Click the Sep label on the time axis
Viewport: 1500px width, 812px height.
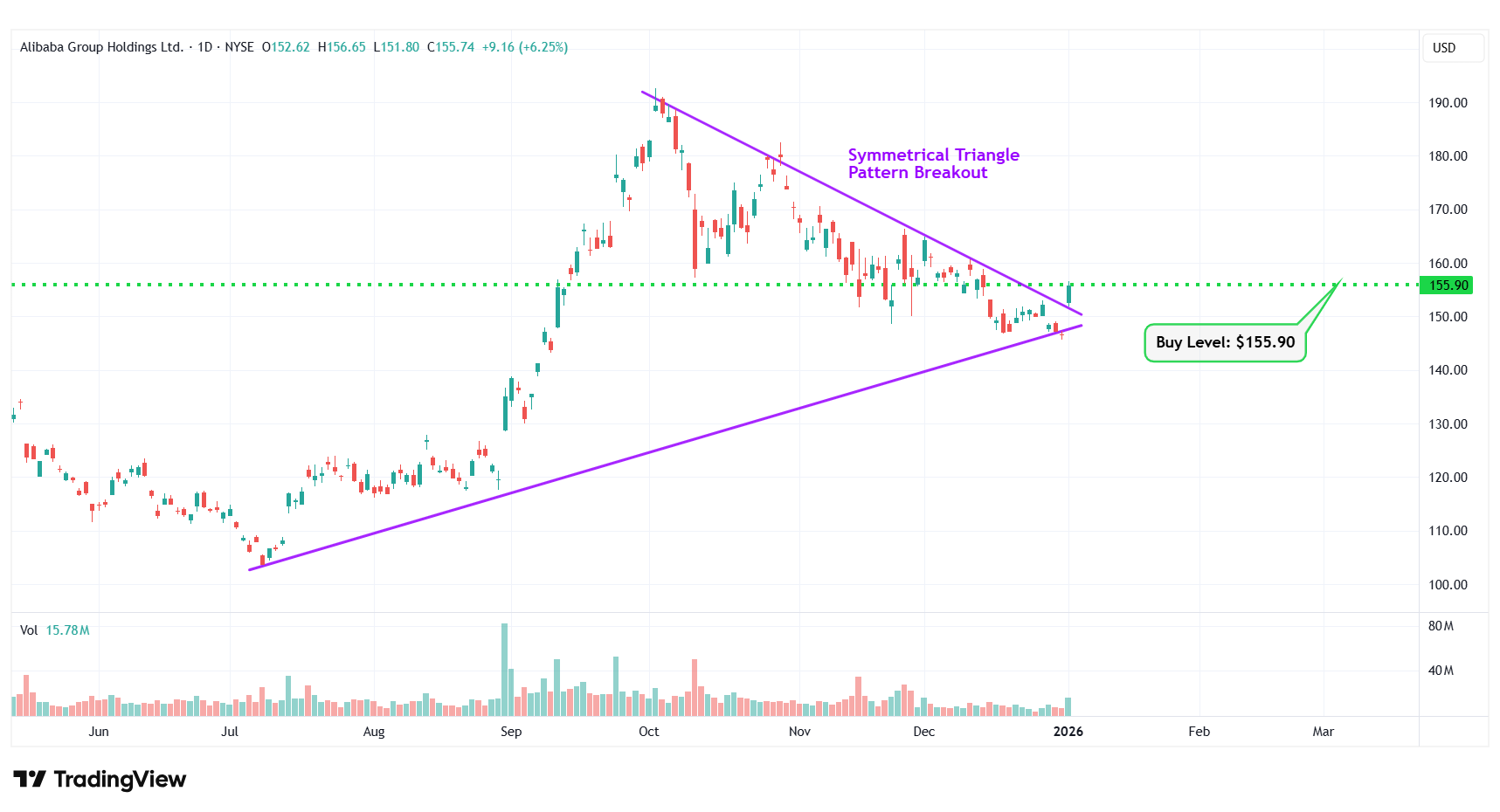coord(511,732)
